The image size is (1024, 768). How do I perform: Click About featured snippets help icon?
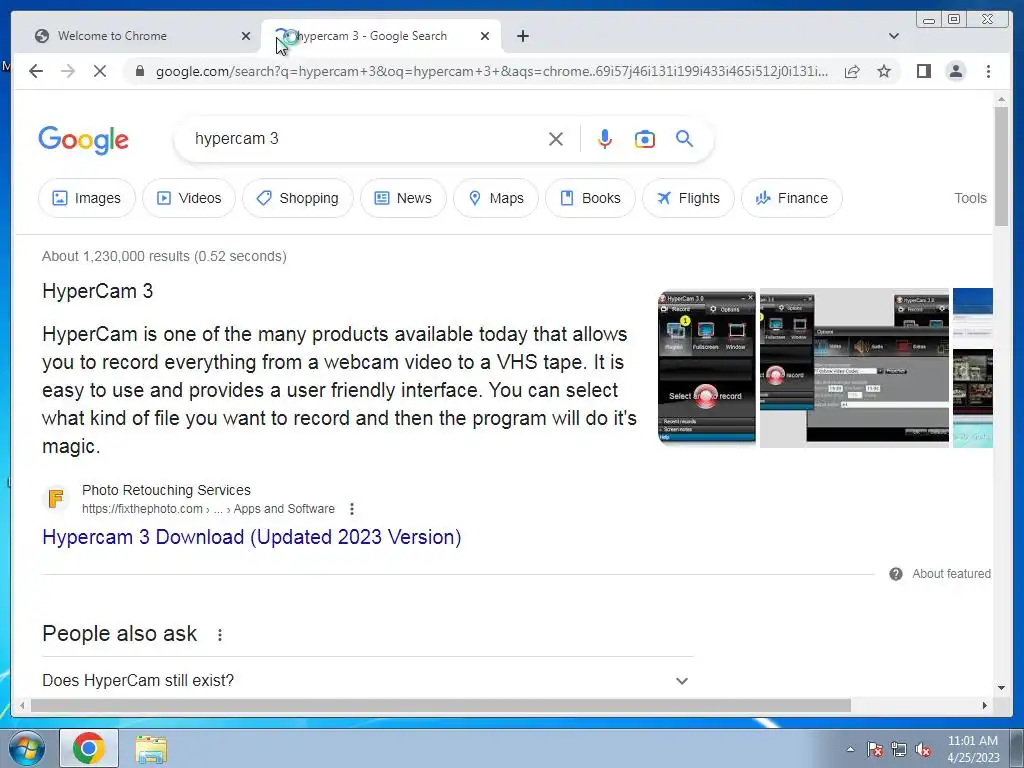coord(896,573)
